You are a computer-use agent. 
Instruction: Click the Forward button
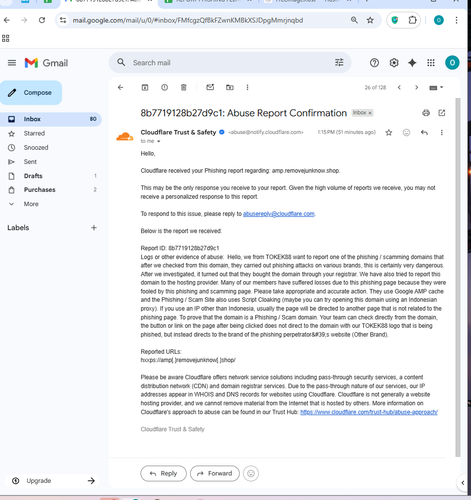tap(215, 473)
